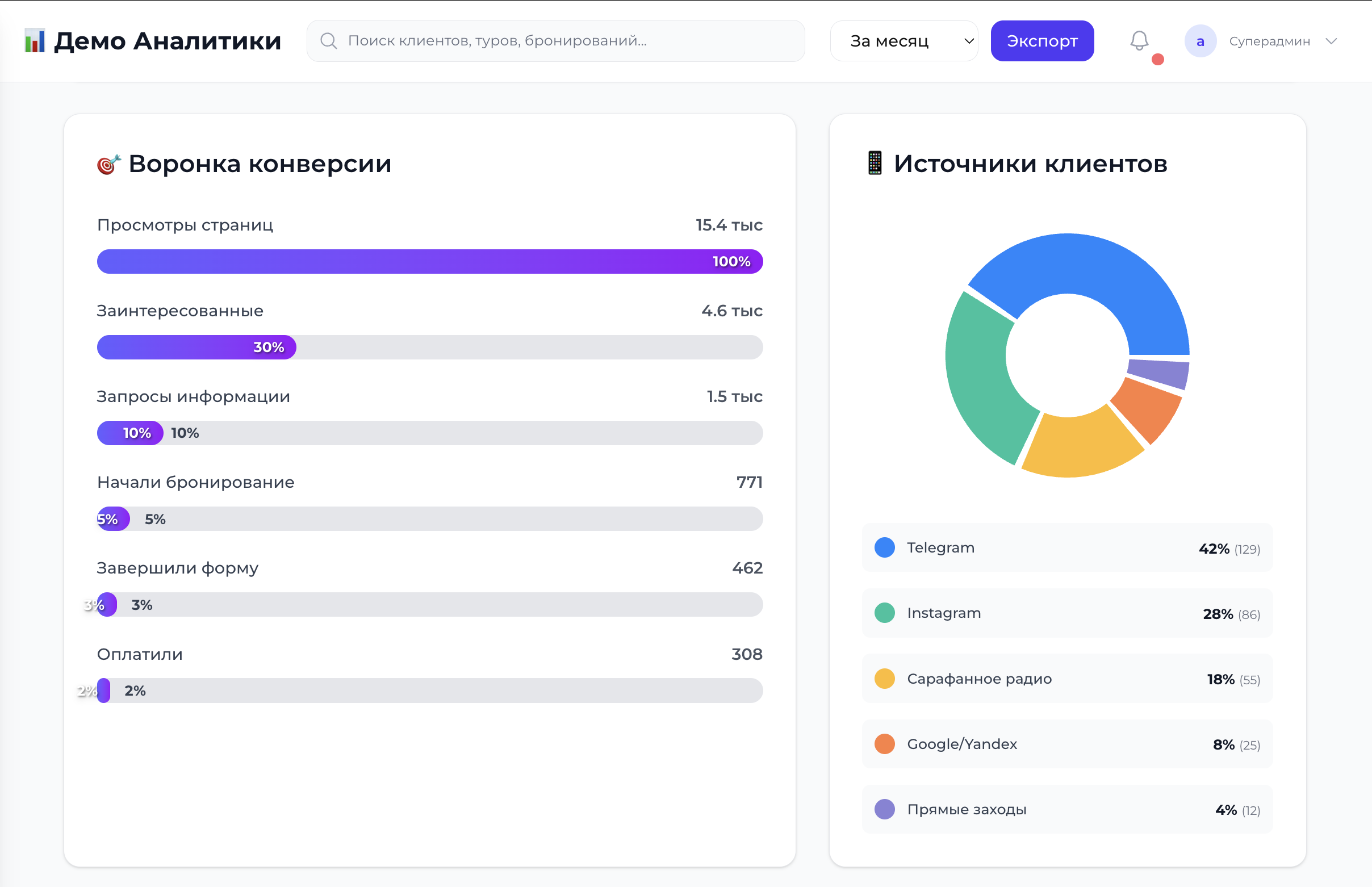Click the blue Telegram legend dot
This screenshot has width=1372, height=887.
click(884, 547)
